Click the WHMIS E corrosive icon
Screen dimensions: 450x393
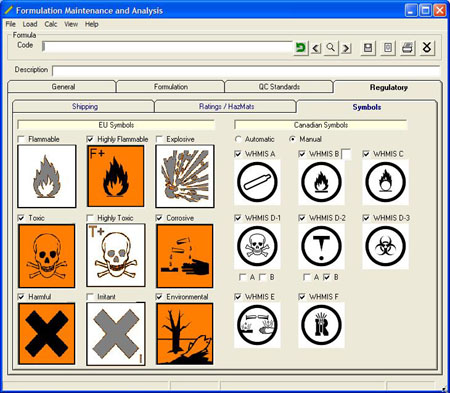pos(257,325)
